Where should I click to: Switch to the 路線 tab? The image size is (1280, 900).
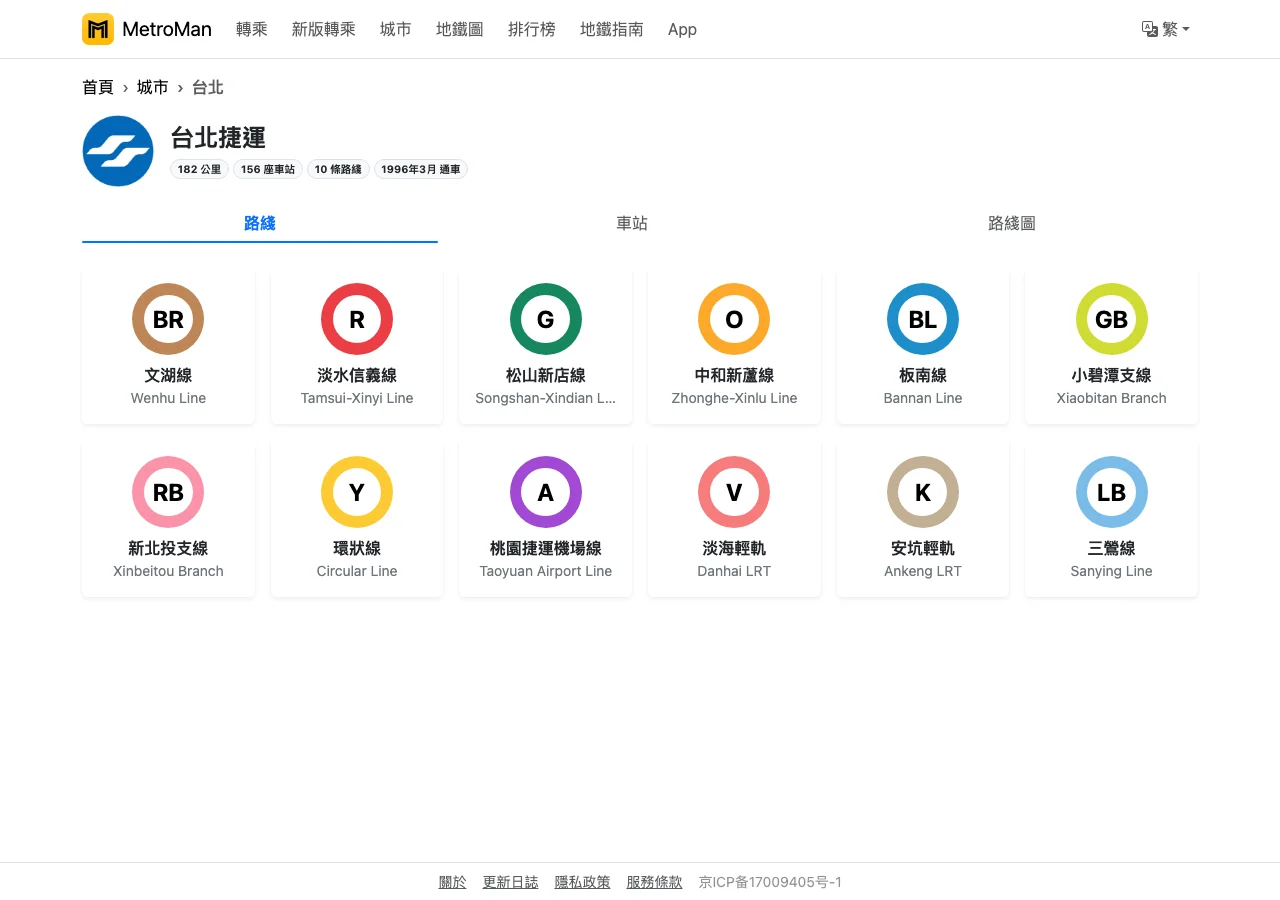[x=260, y=223]
